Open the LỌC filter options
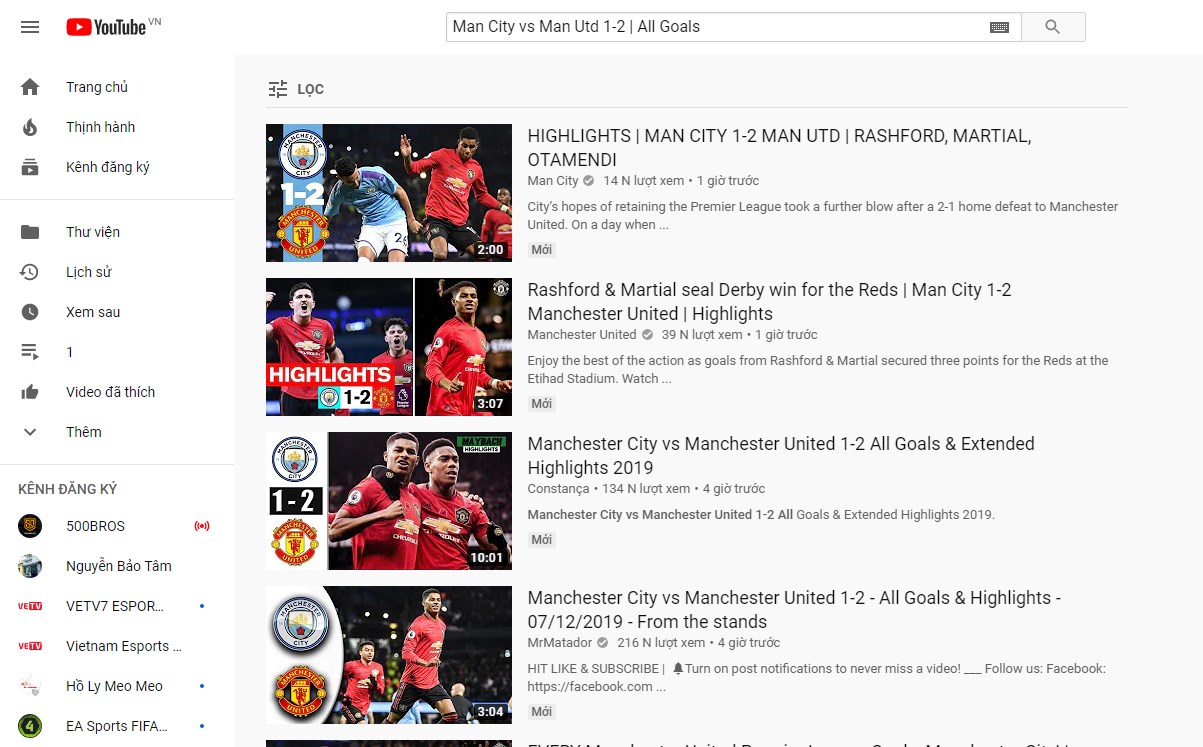The height and width of the screenshot is (747, 1203). (296, 88)
